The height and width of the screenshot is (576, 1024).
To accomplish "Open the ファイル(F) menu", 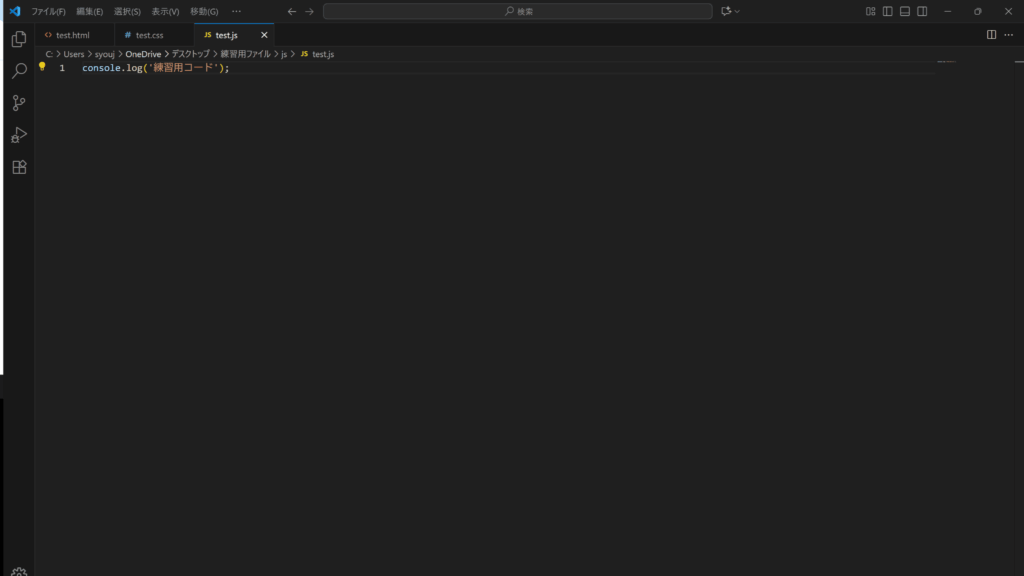I will coord(48,11).
